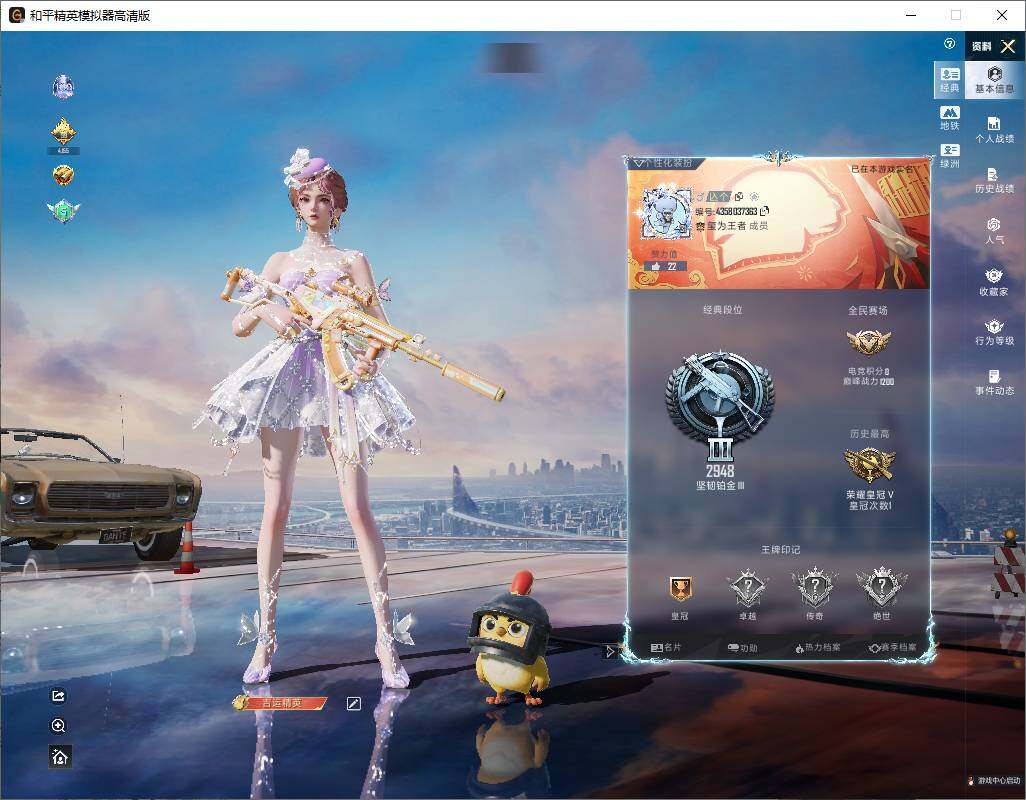Close the 资料 profile panel with X
The image size is (1026, 800).
coord(1008,46)
